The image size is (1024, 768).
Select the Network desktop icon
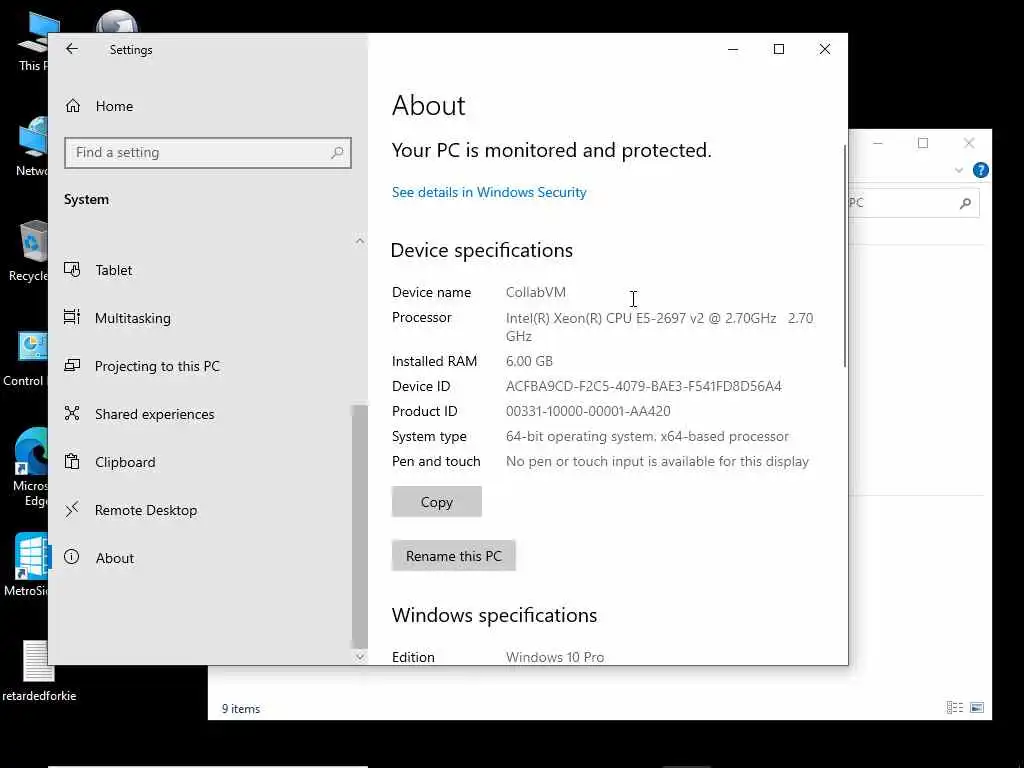pyautogui.click(x=33, y=146)
